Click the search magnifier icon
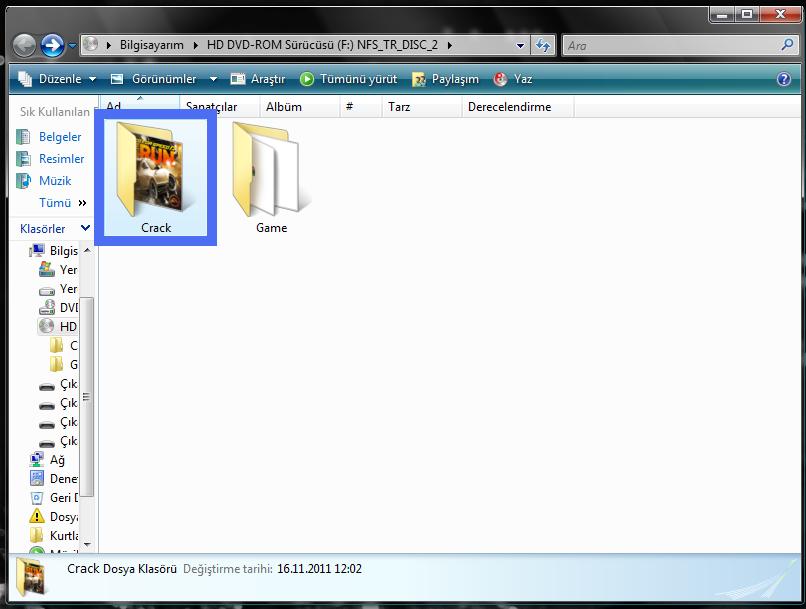 click(x=787, y=45)
